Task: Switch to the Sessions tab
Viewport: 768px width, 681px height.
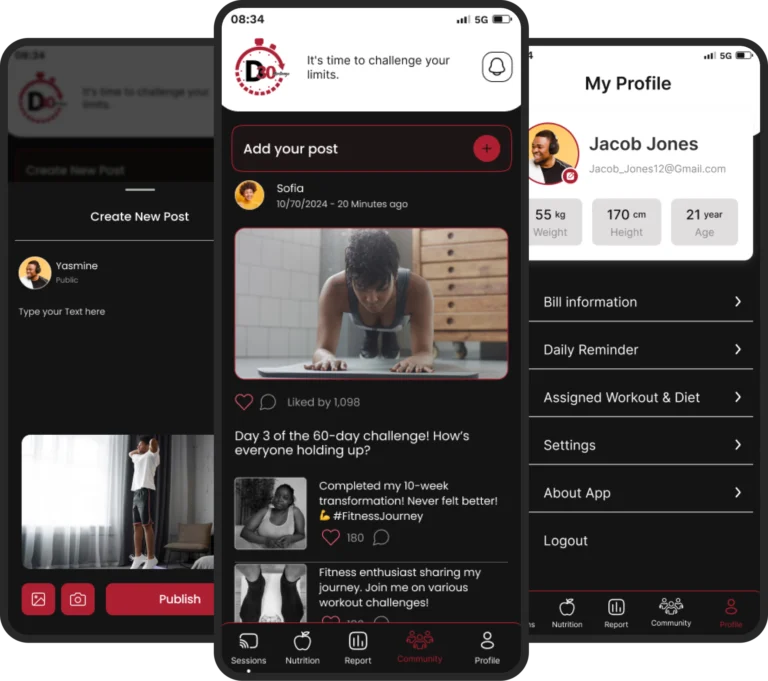Action: 249,648
